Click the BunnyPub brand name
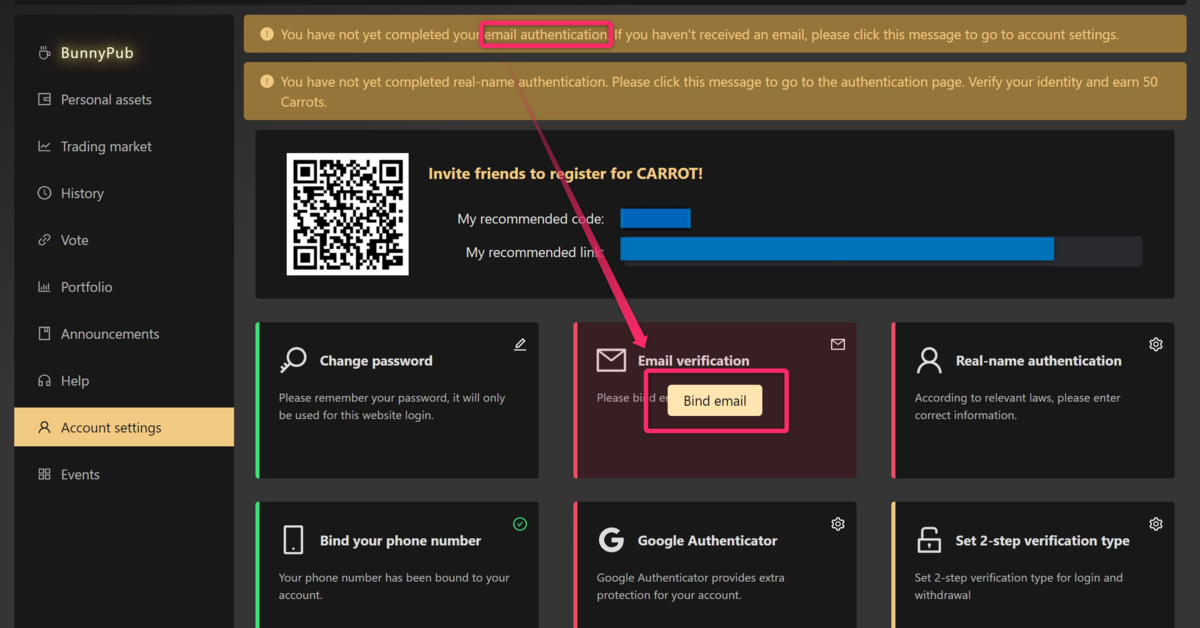The width and height of the screenshot is (1200, 628). [x=97, y=52]
